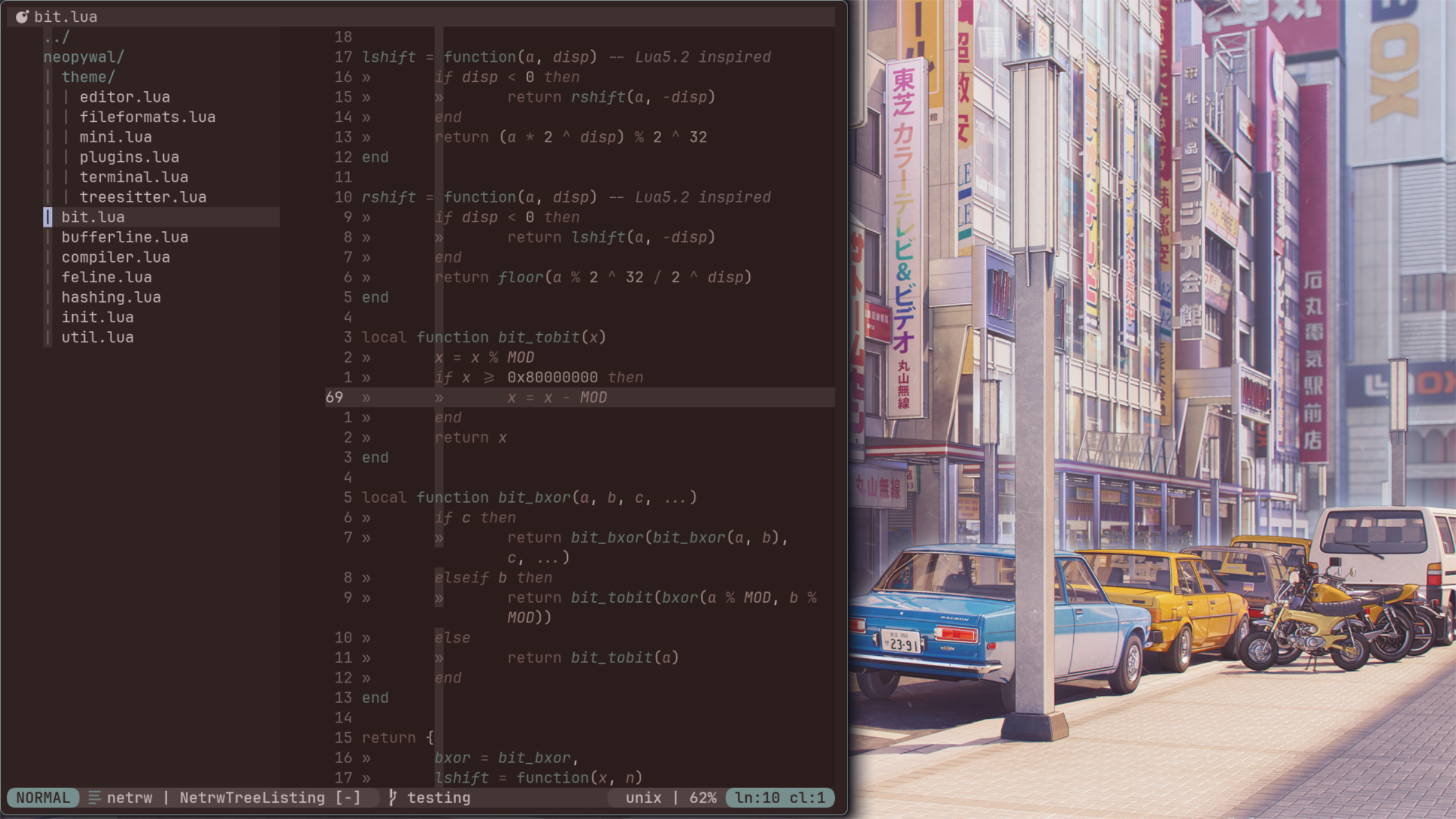Click the Lua icon in bit.lua tab

pos(22,16)
